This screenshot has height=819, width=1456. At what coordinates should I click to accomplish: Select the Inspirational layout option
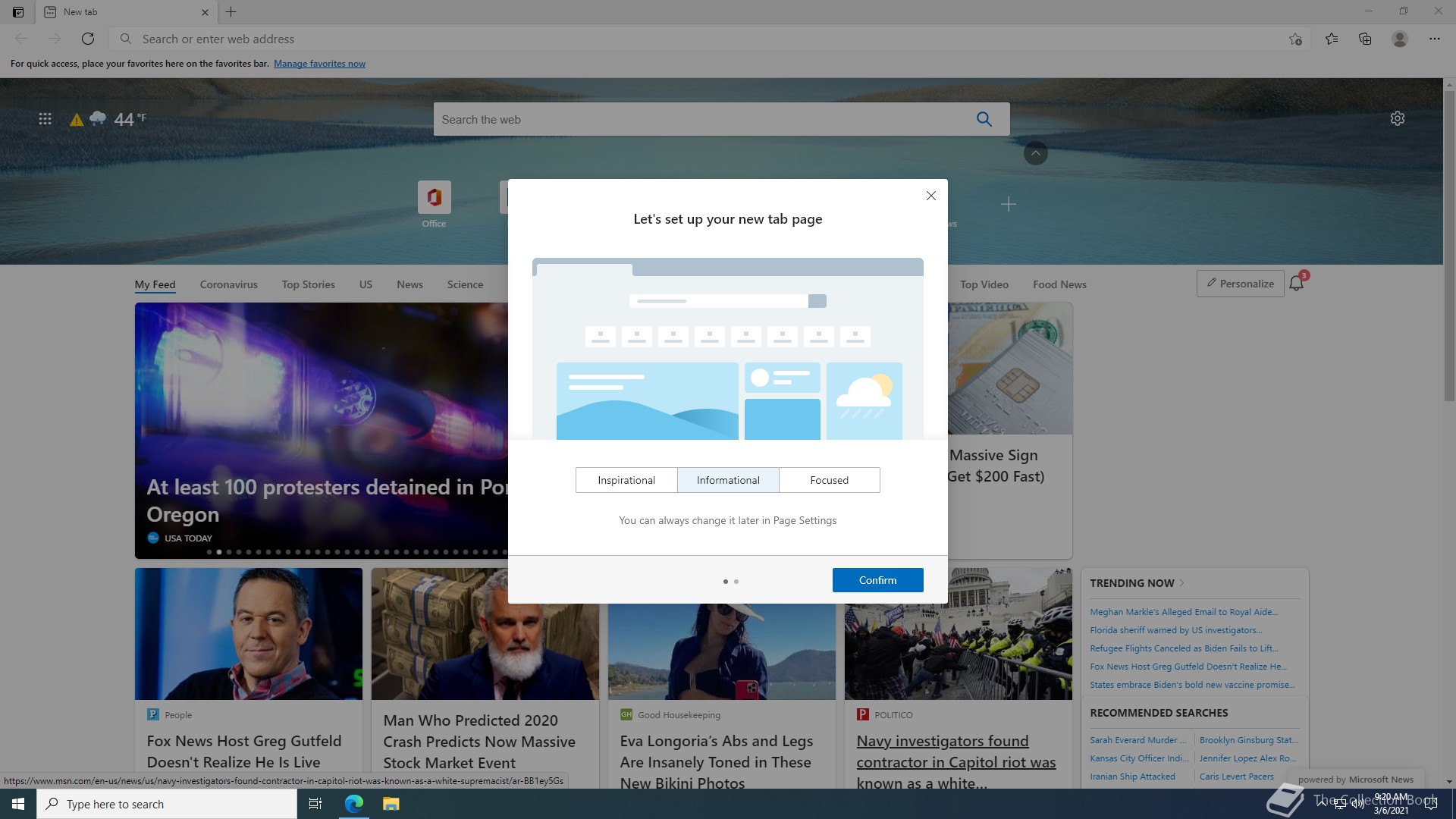626,480
